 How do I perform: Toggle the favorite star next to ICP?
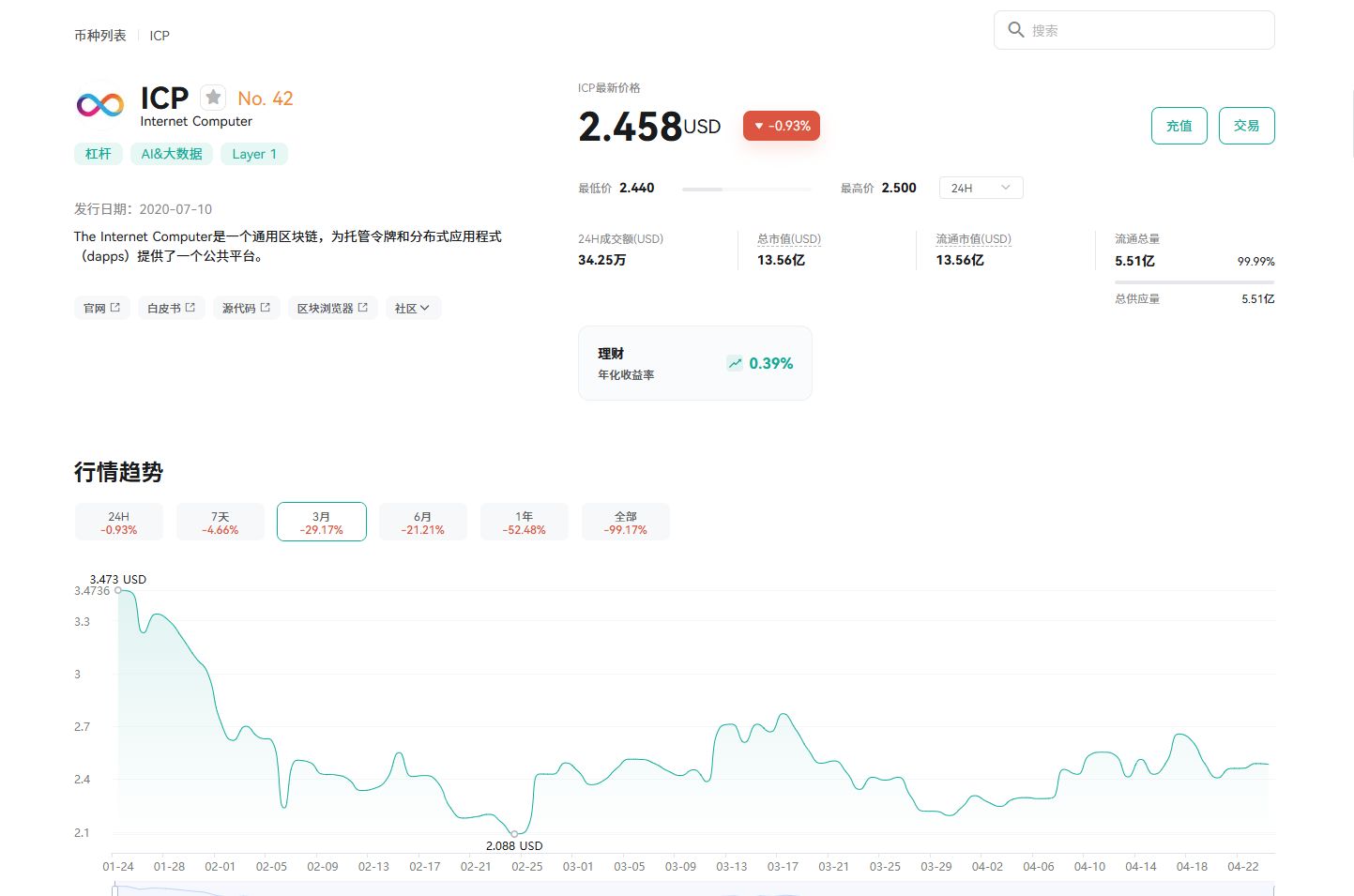click(x=214, y=97)
